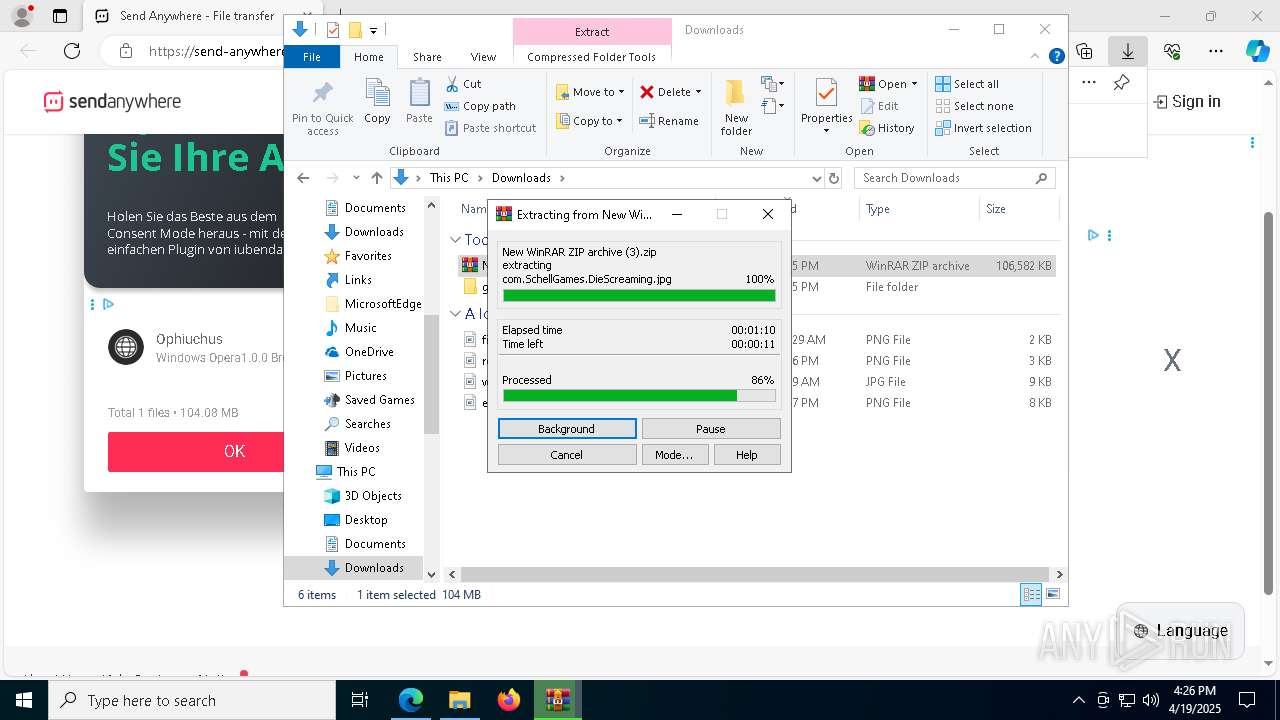Image resolution: width=1280 pixels, height=720 pixels.
Task: Select Desktop in navigation pane
Action: [366, 520]
